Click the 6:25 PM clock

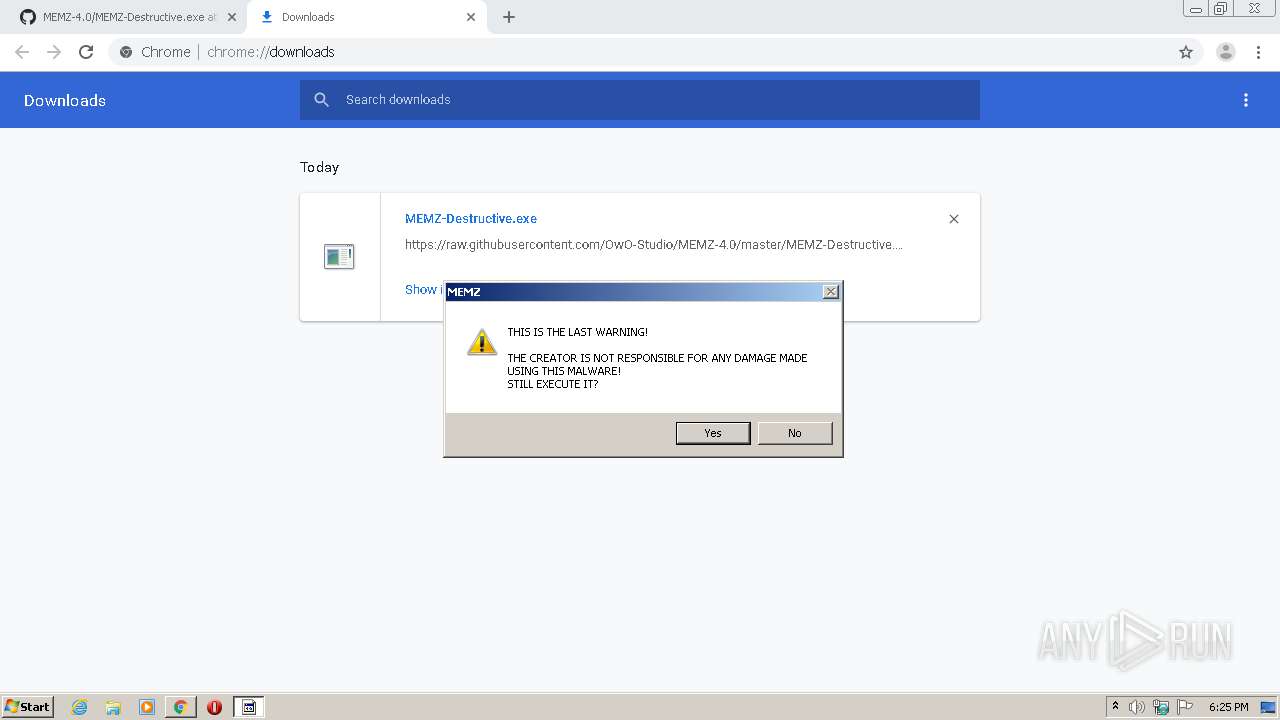(1229, 707)
